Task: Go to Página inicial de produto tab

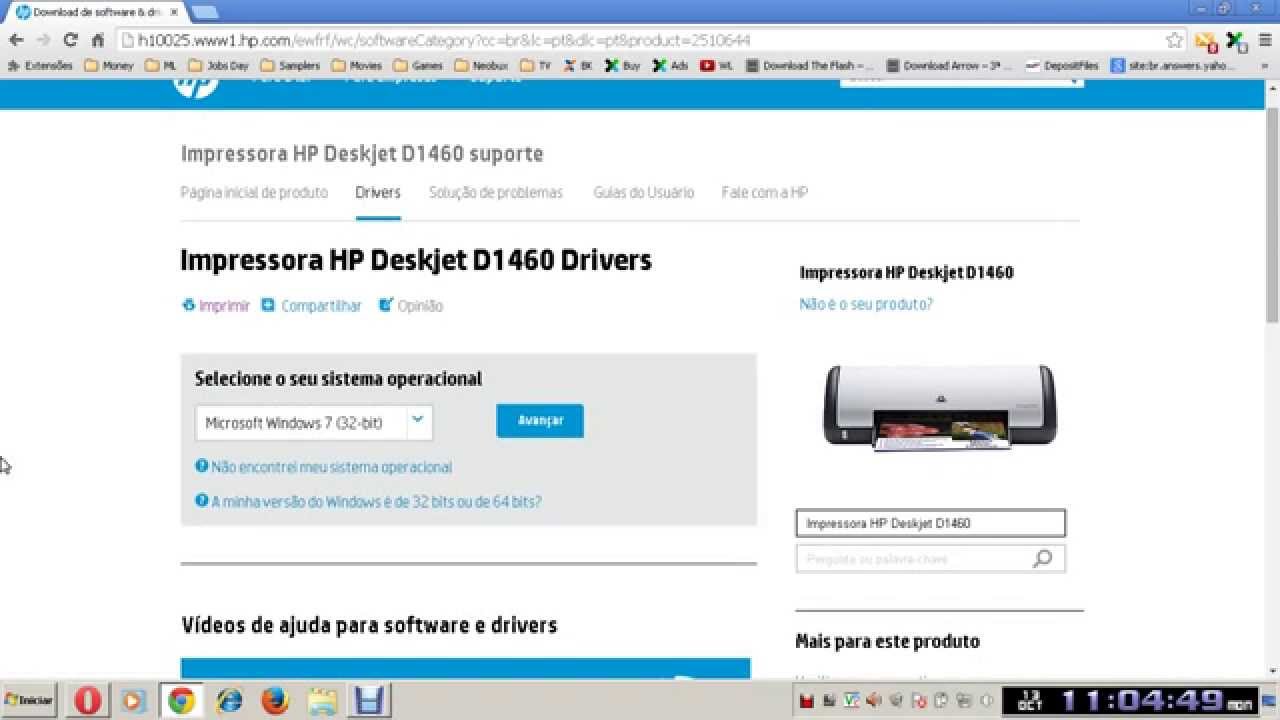Action: (x=254, y=192)
